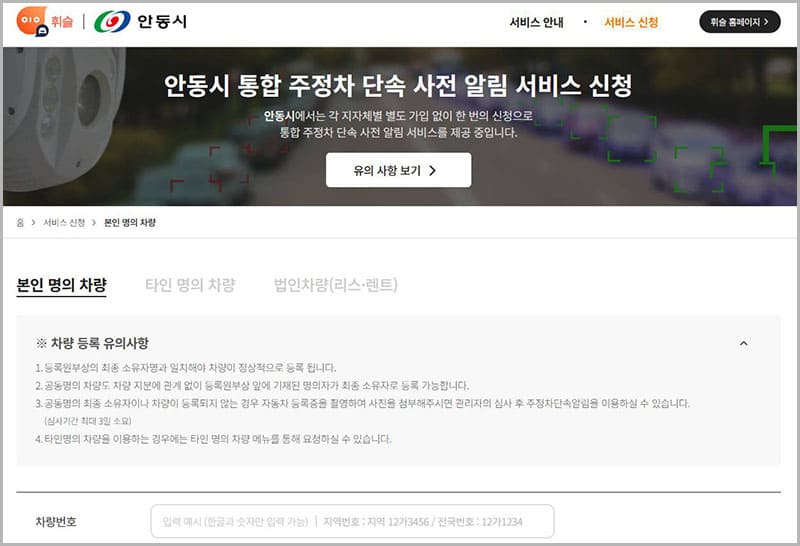Select the 본인 명의 차량 tab
Viewport: 800px width, 546px height.
62,285
